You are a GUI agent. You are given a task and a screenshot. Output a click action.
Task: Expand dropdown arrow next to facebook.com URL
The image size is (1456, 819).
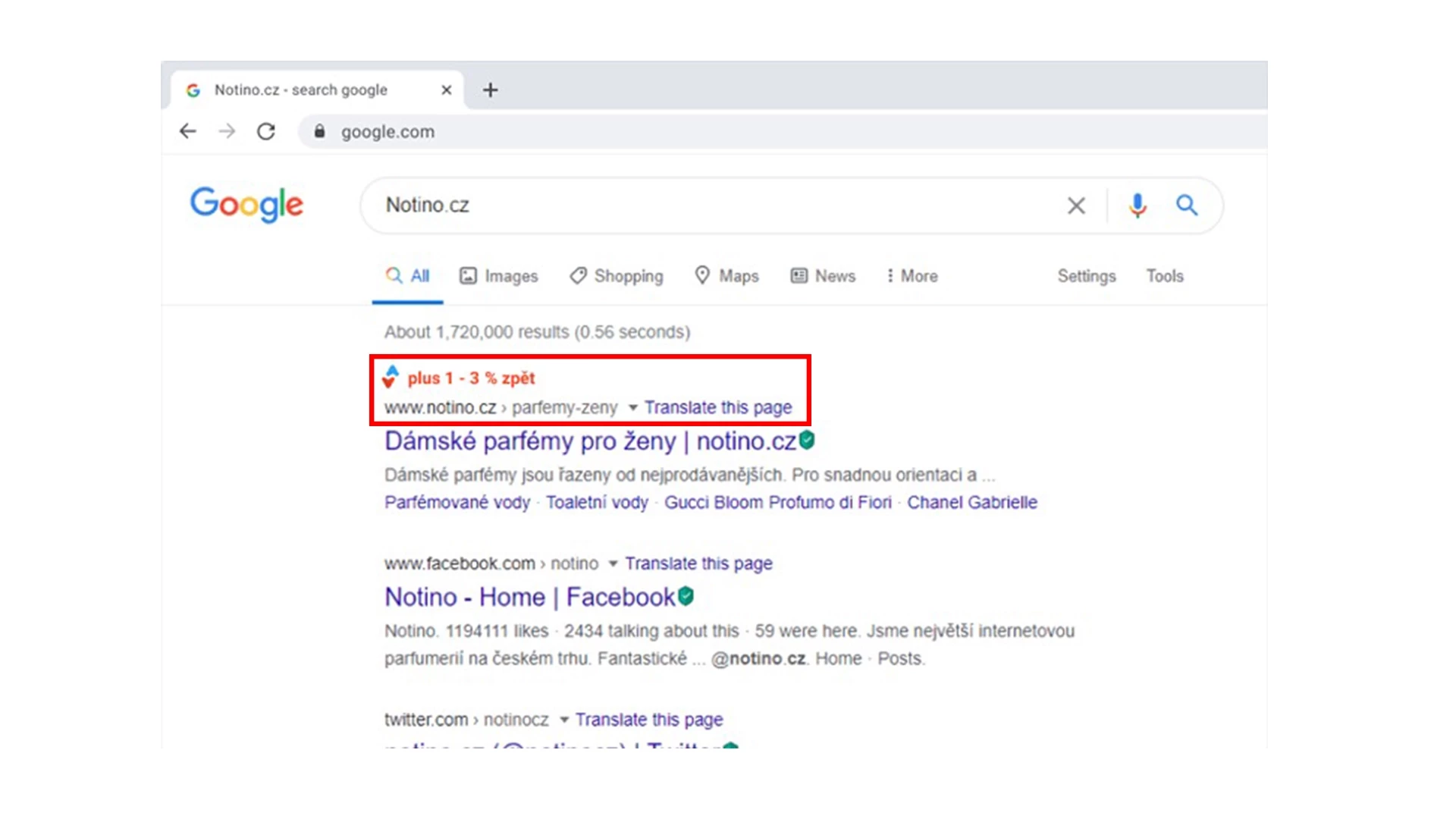tap(613, 563)
